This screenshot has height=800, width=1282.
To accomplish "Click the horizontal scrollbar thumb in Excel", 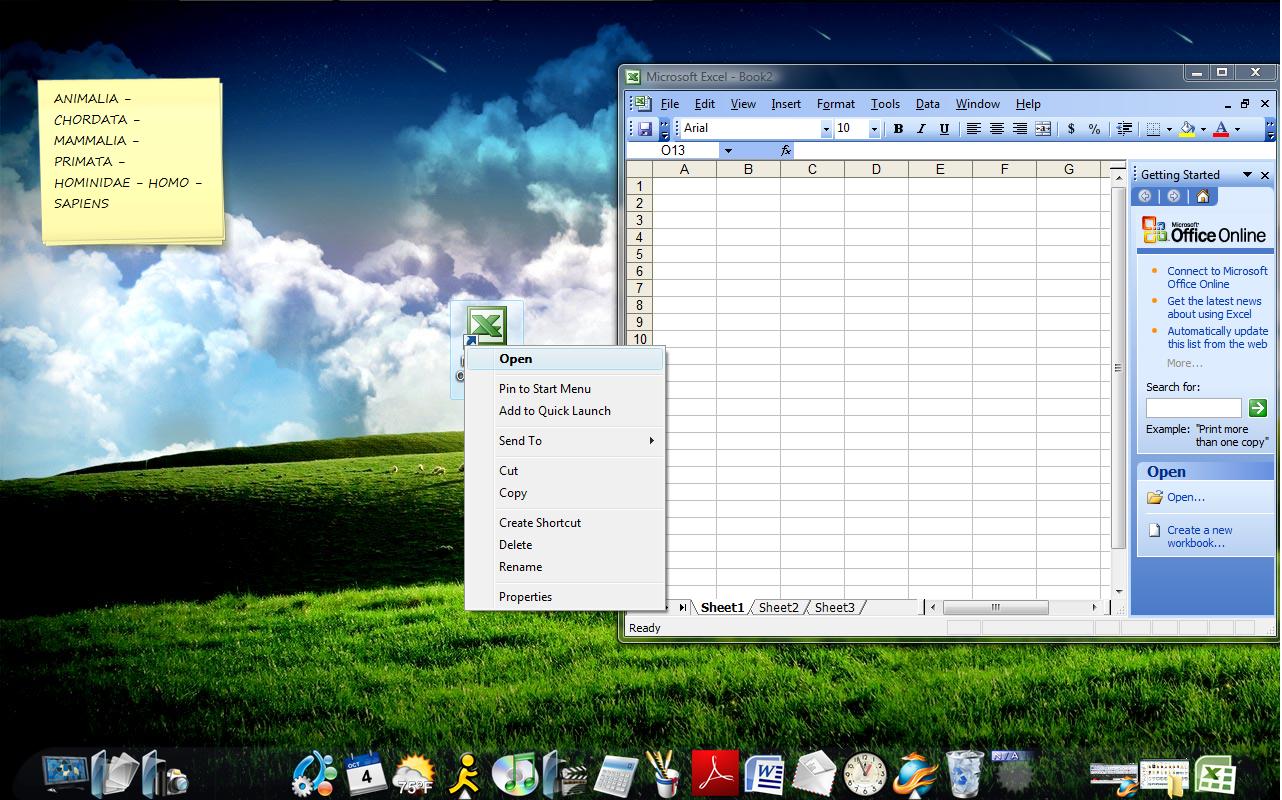I will (995, 607).
